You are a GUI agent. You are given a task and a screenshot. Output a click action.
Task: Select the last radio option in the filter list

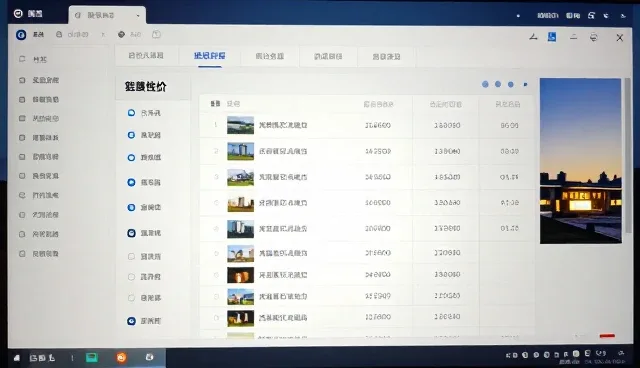[131, 321]
